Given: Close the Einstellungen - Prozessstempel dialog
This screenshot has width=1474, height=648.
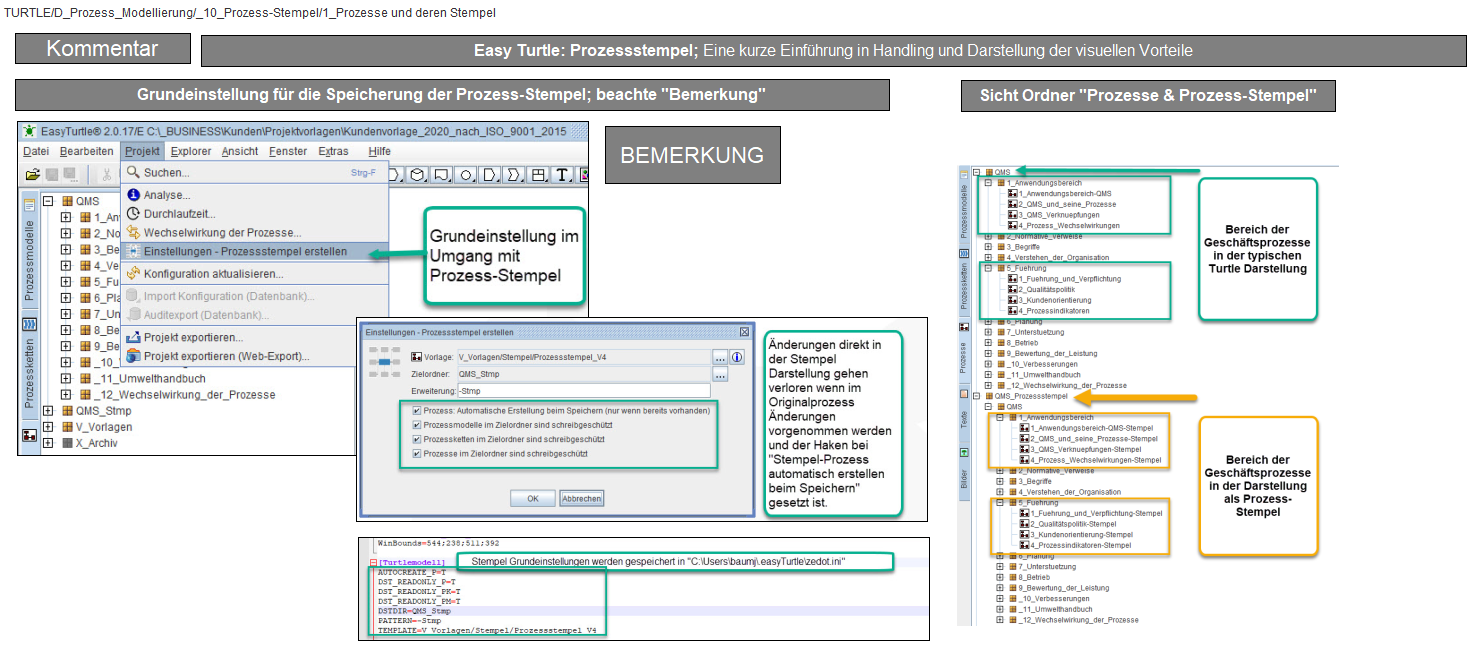Looking at the screenshot, I should pyautogui.click(x=743, y=331).
